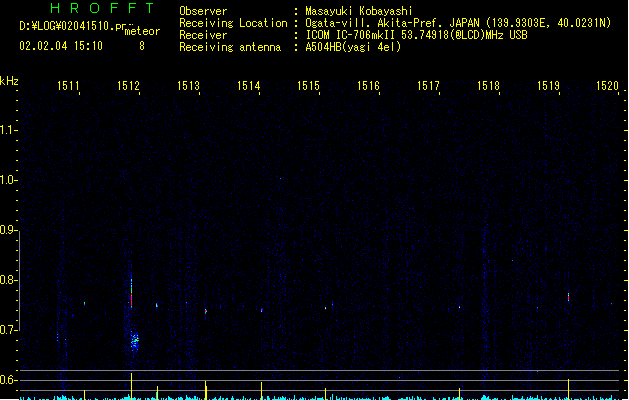Image resolution: width=629 pixels, height=400 pixels.
Task: Click antenna value A504HB(yagi 4el)
Action: coord(353,47)
